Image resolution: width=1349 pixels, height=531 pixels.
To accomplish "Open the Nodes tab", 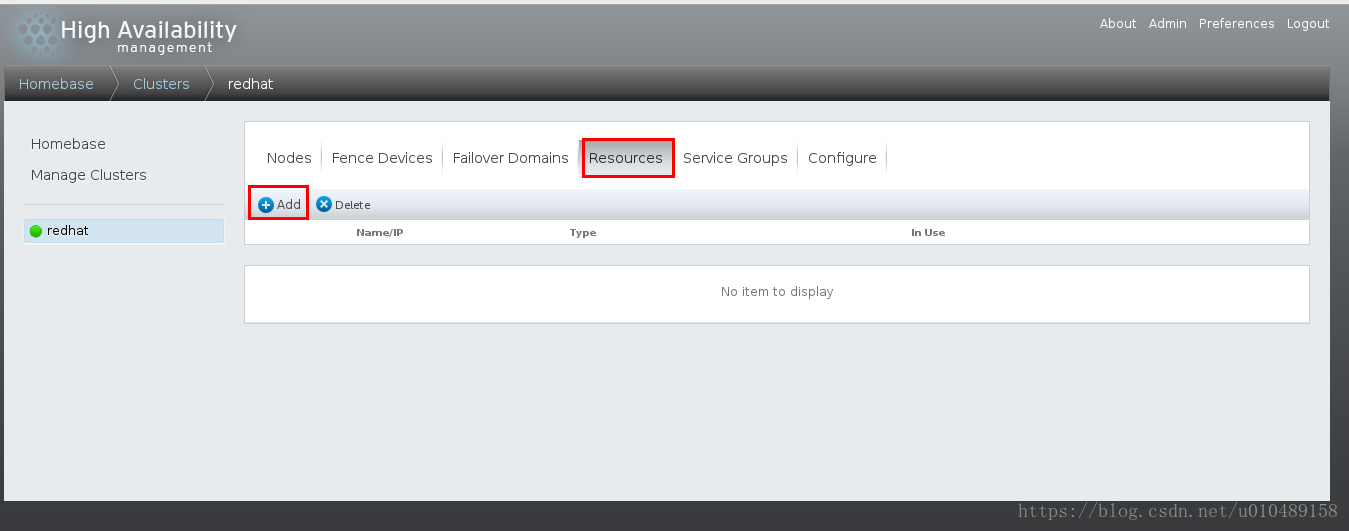I will 289,158.
